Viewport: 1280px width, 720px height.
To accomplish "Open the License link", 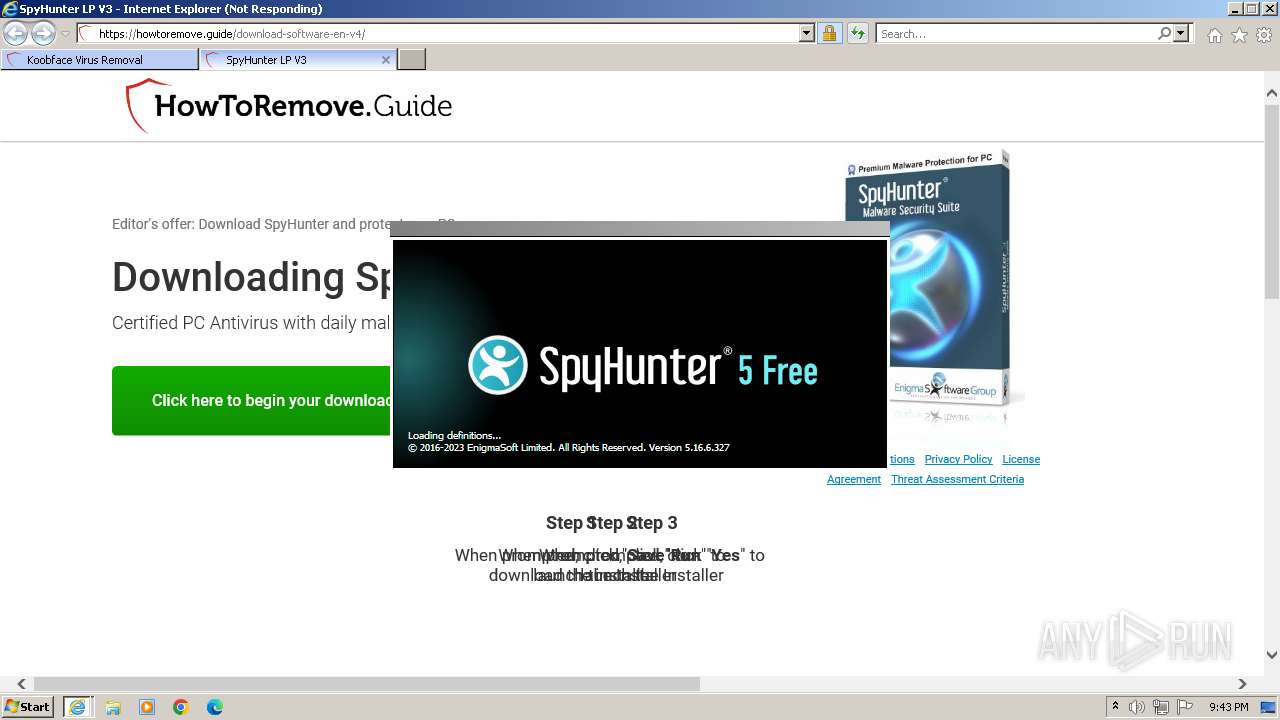I will pos(1021,459).
